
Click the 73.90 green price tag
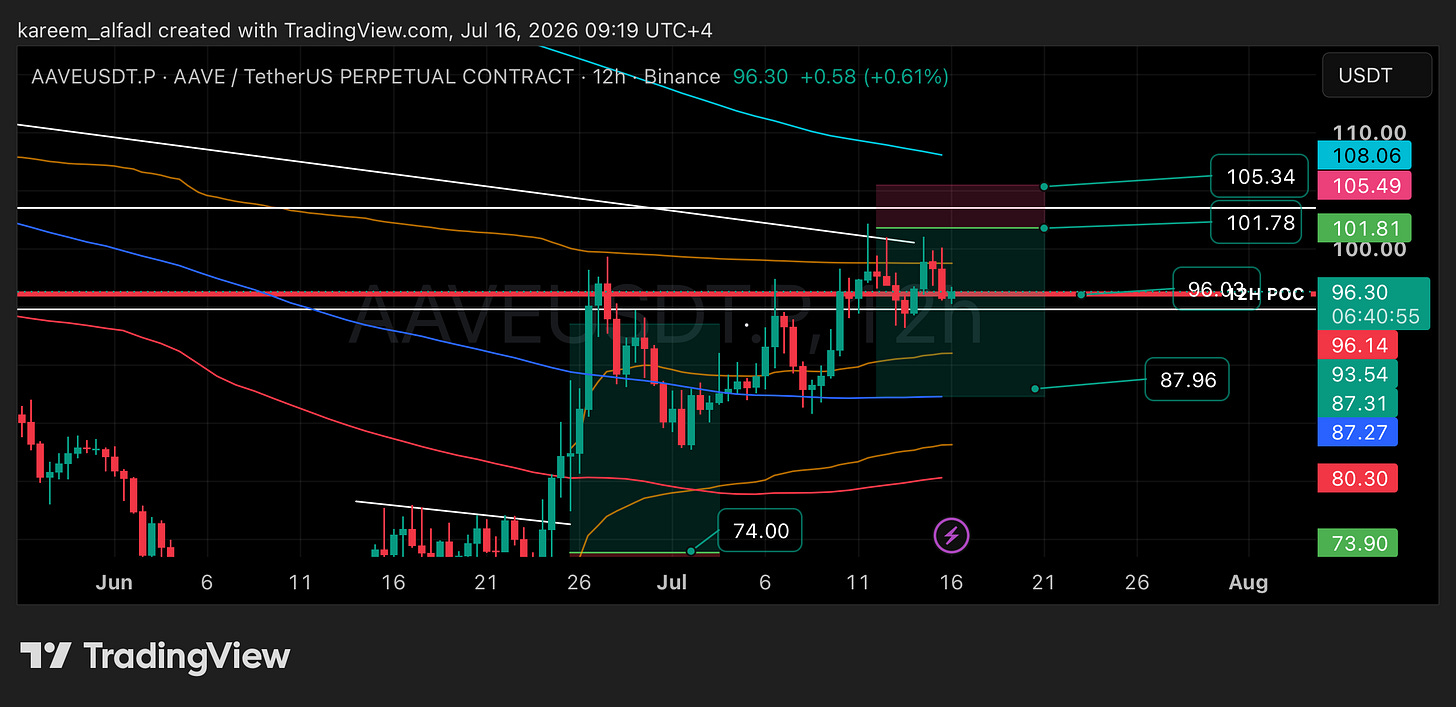[1358, 543]
